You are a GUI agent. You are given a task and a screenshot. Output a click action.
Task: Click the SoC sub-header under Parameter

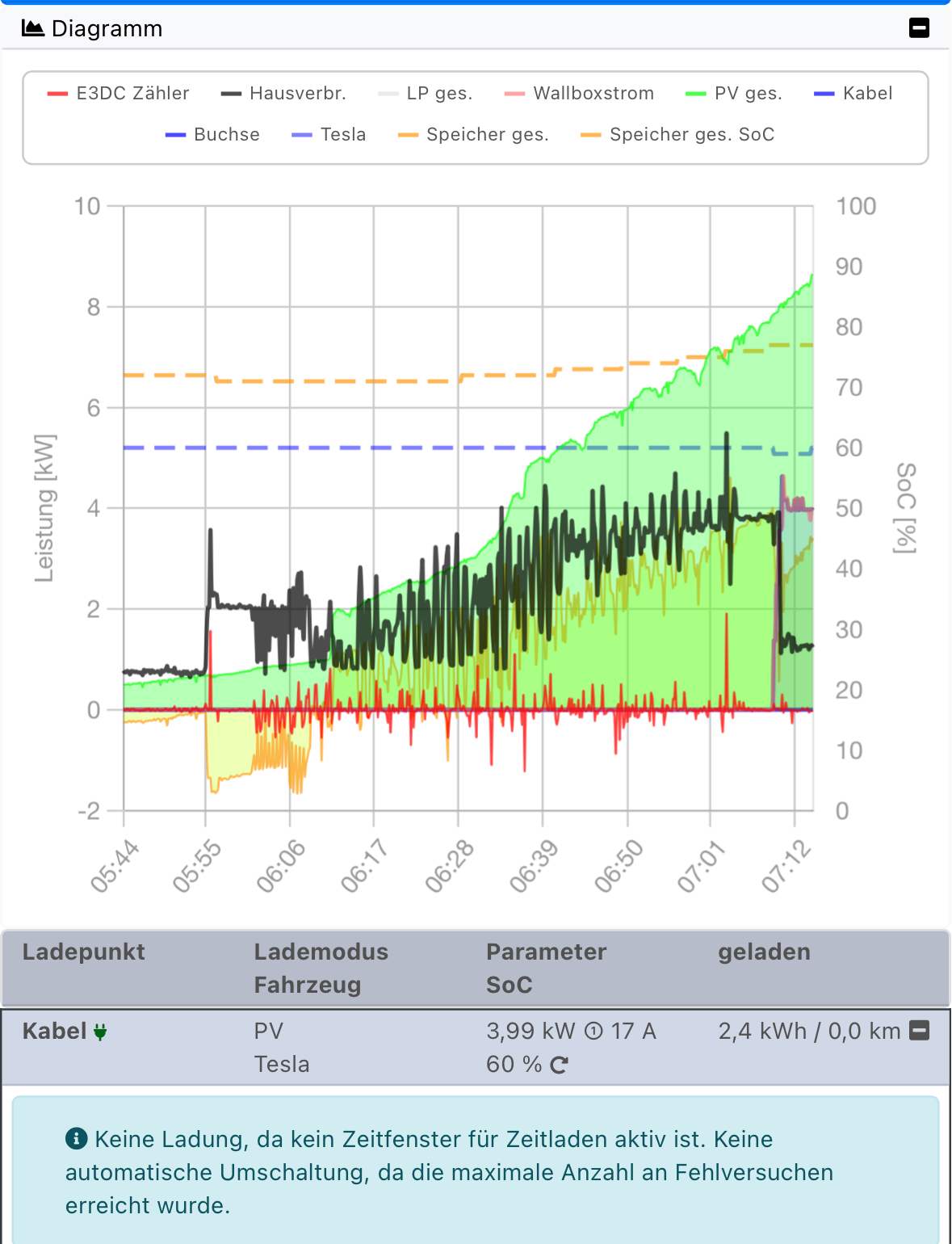click(x=509, y=985)
